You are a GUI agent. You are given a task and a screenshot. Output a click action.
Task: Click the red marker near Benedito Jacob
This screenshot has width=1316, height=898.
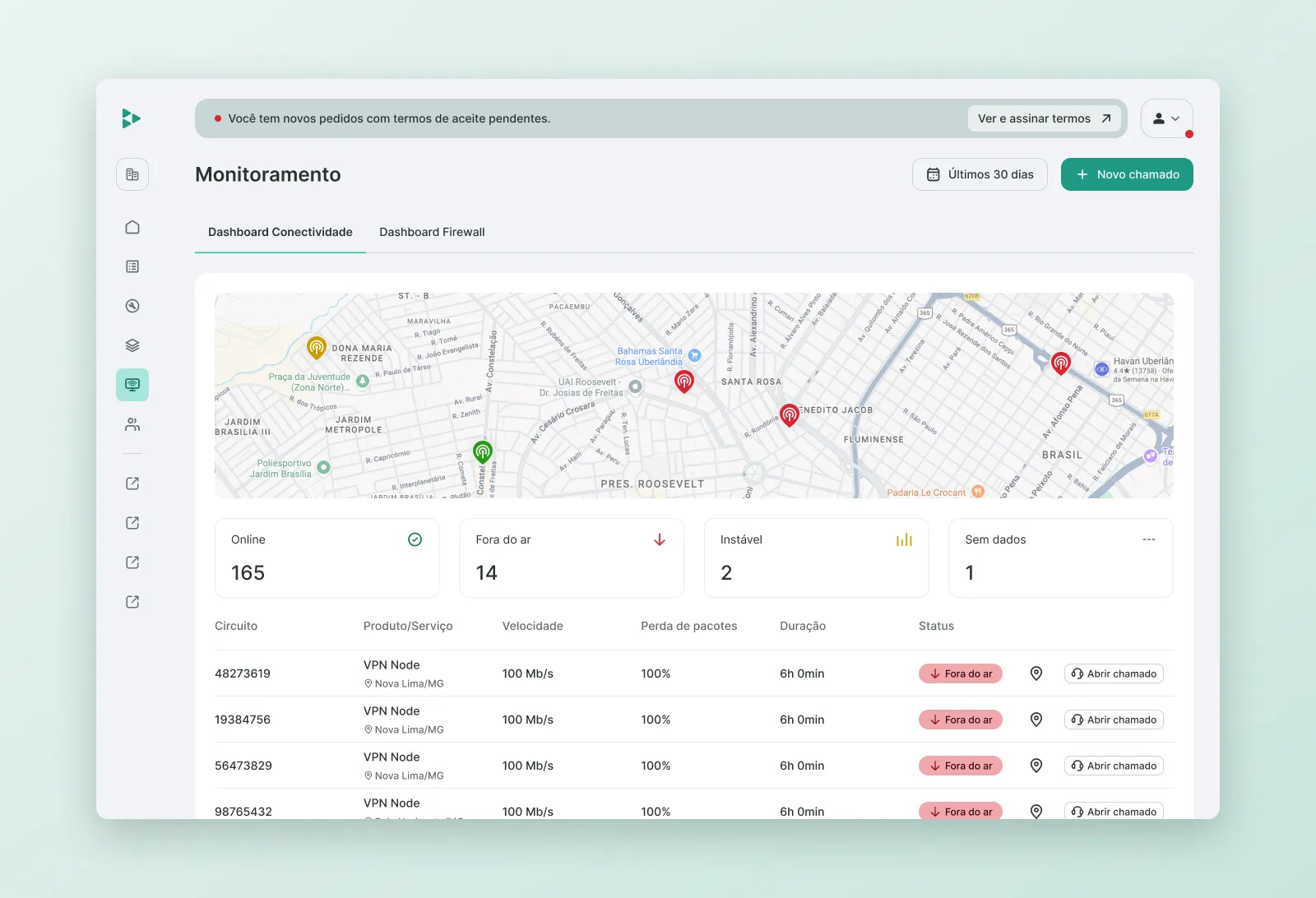point(790,415)
